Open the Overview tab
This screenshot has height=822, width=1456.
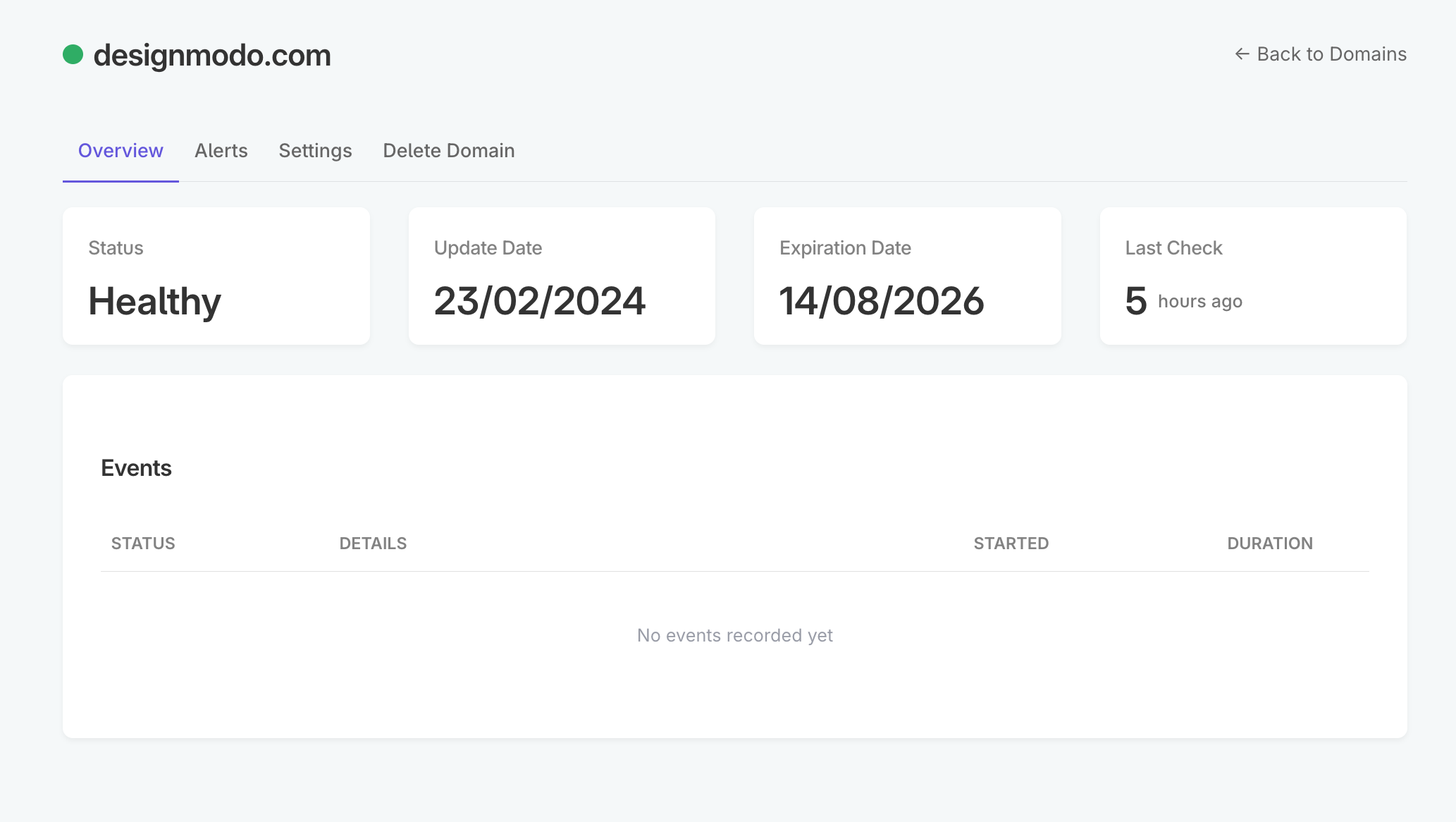tap(120, 150)
